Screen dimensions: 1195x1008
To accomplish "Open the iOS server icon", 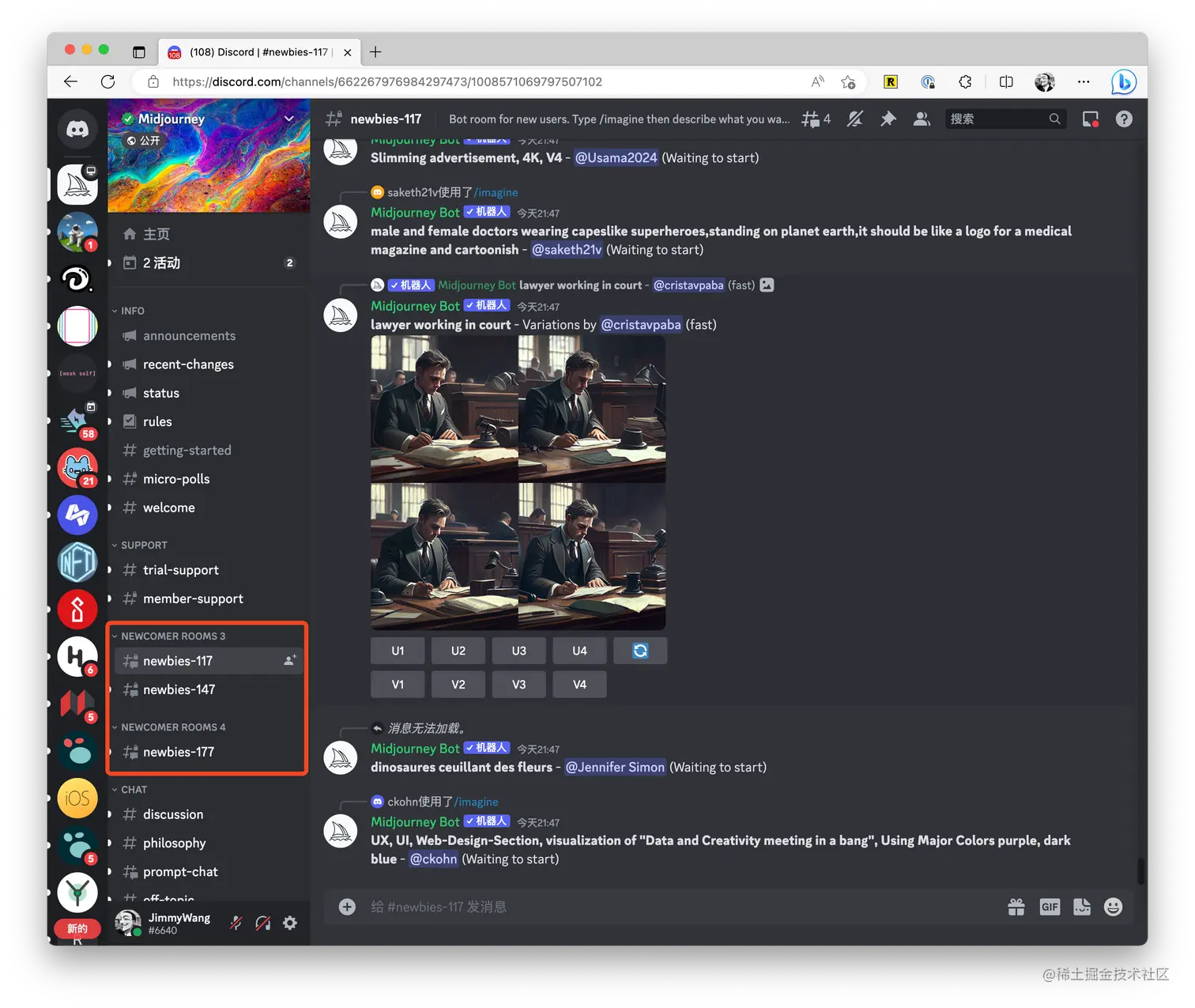I will coord(77,798).
